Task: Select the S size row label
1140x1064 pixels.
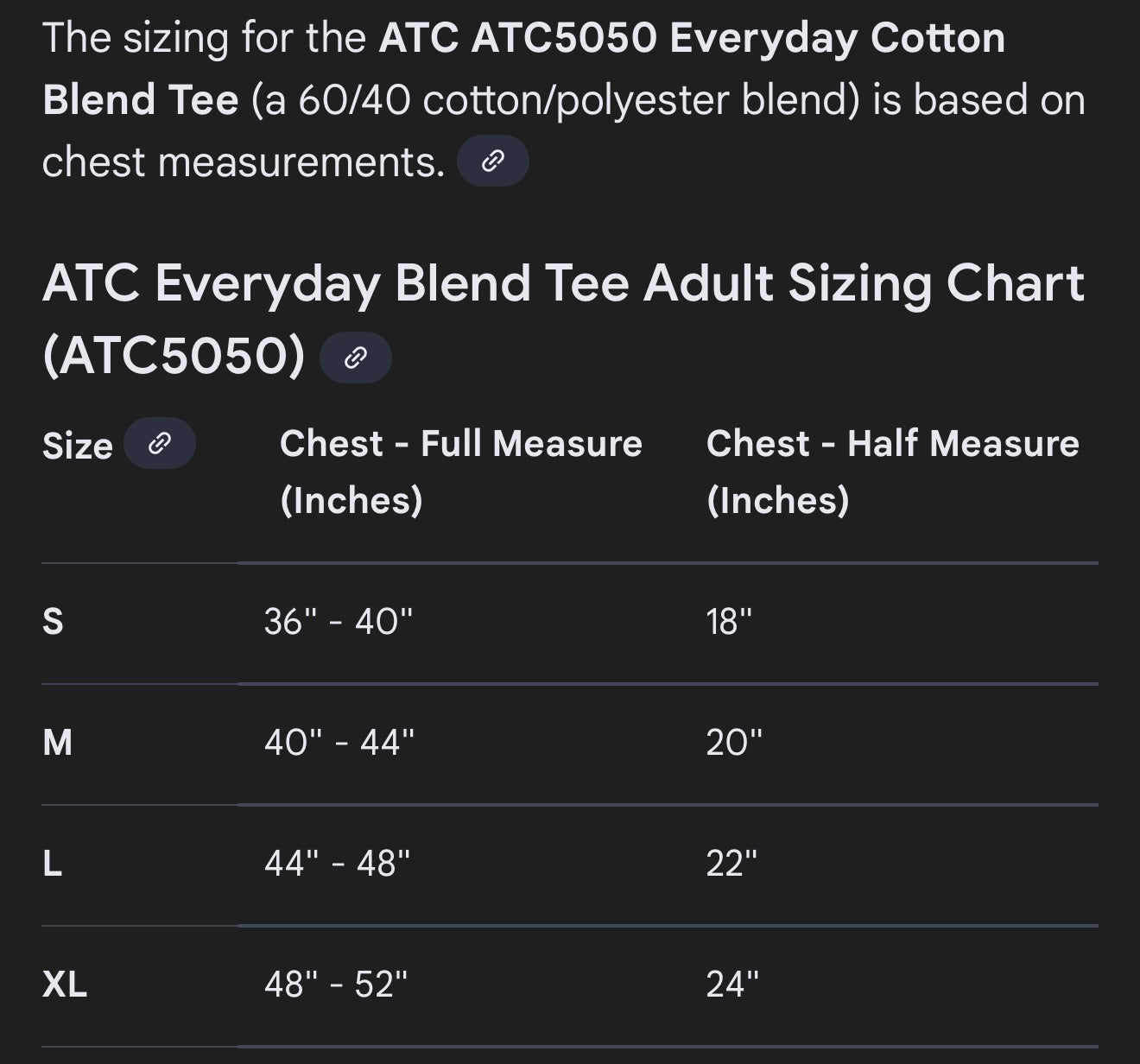Action: tap(53, 621)
